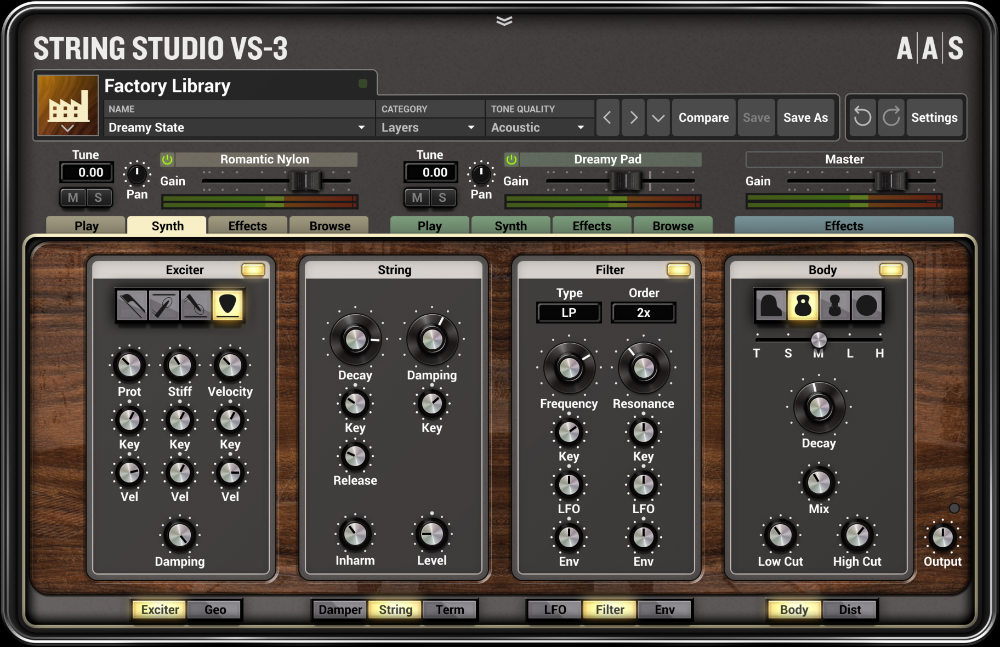The width and height of the screenshot is (1000, 647).
Task: Open the Name preset dropdown
Action: (235, 128)
